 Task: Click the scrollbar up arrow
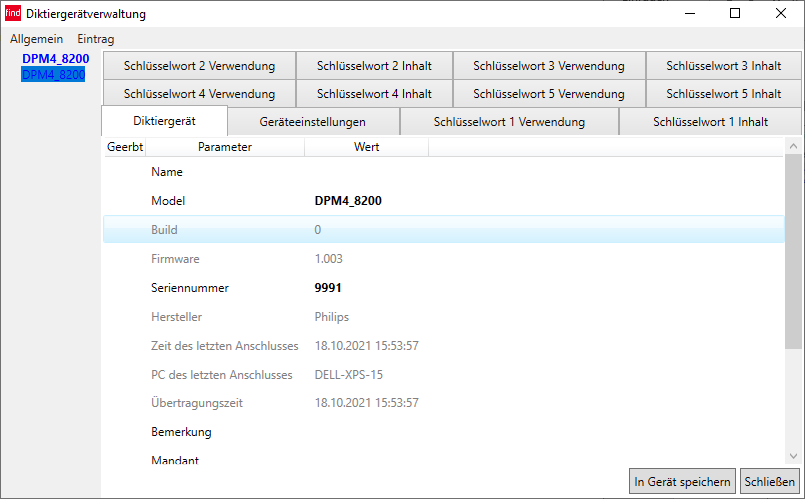point(793,146)
